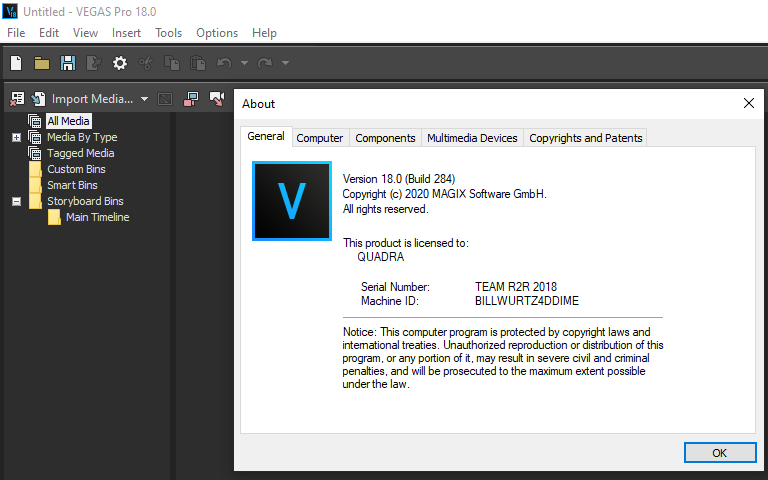768x480 pixels.
Task: Switch to the Computer tab
Action: coord(320,138)
